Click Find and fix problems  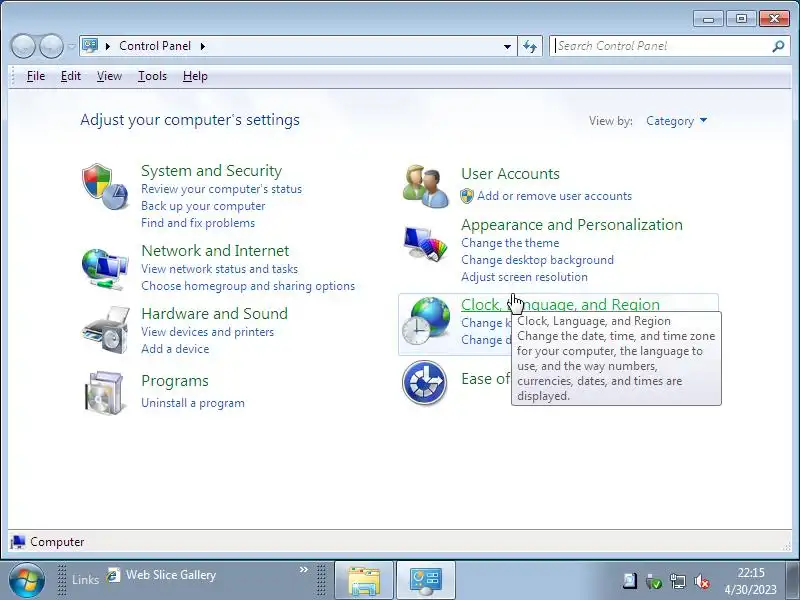coord(198,223)
